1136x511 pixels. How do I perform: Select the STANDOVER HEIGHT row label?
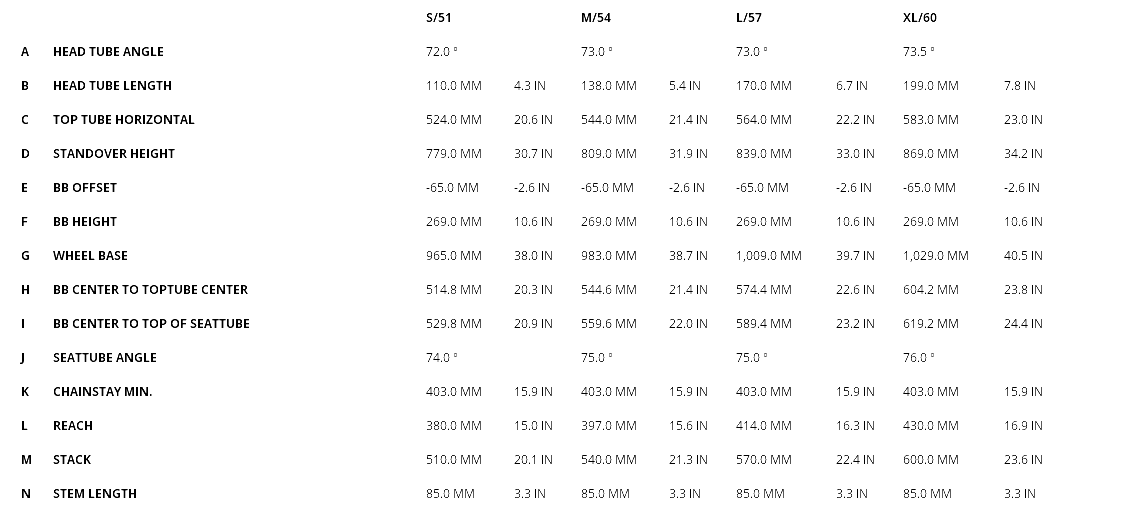[x=113, y=153]
